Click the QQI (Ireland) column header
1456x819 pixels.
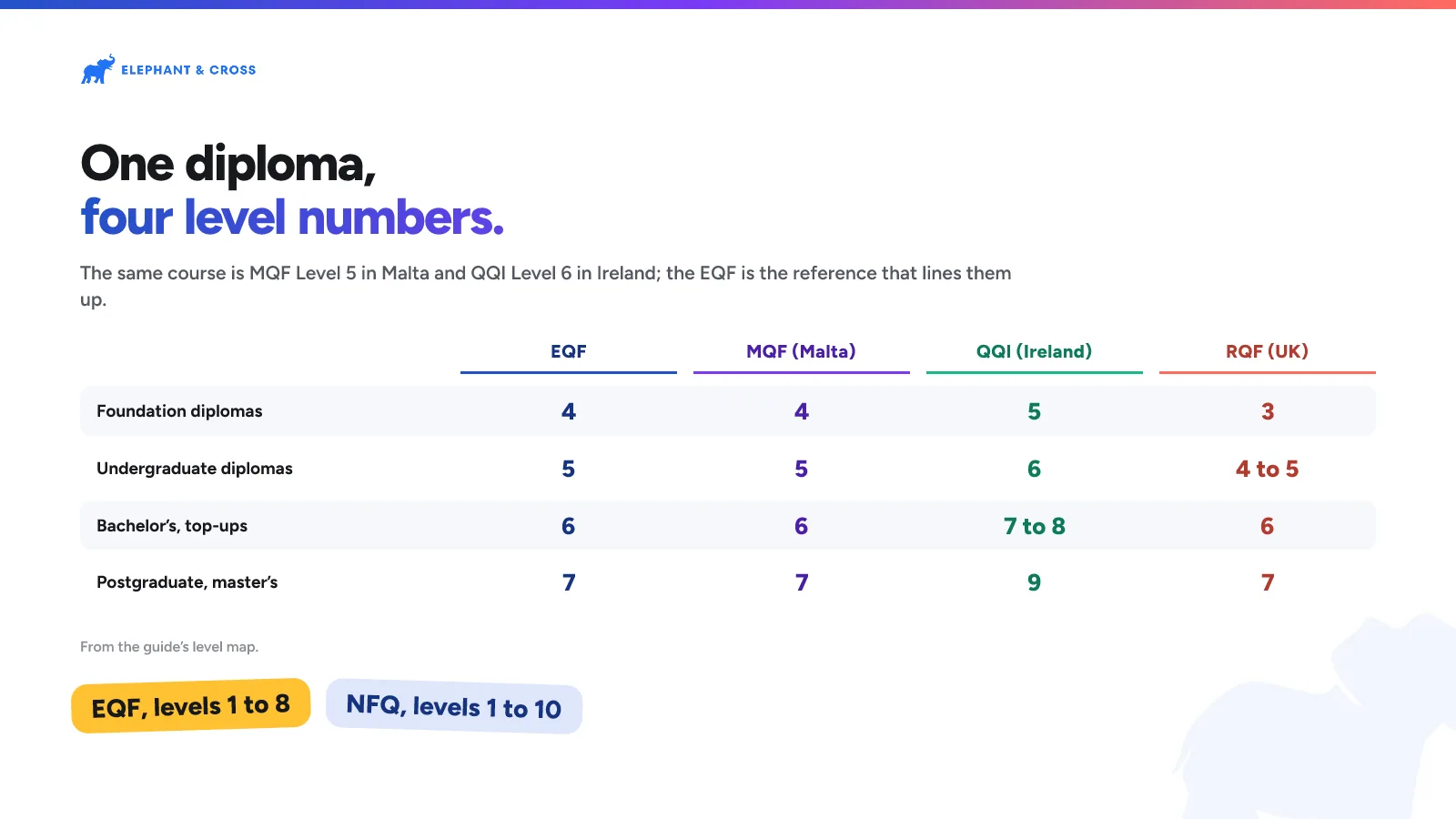[x=1035, y=351]
